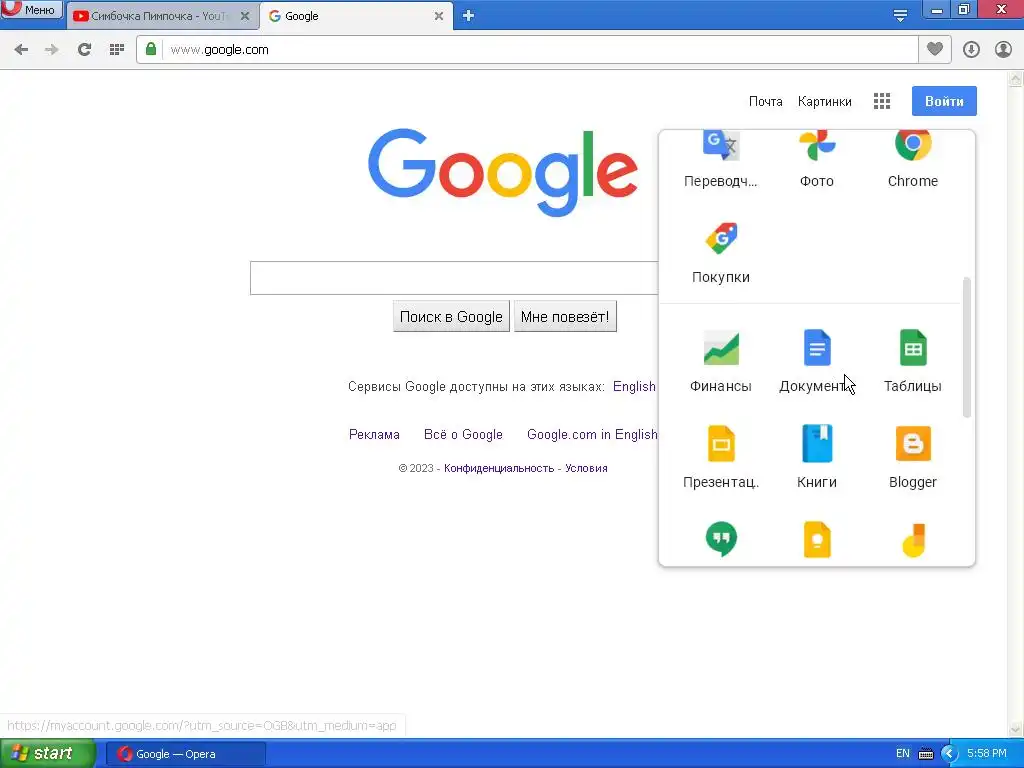This screenshot has width=1024, height=768.
Task: Open the Windows start button
Action: point(48,754)
